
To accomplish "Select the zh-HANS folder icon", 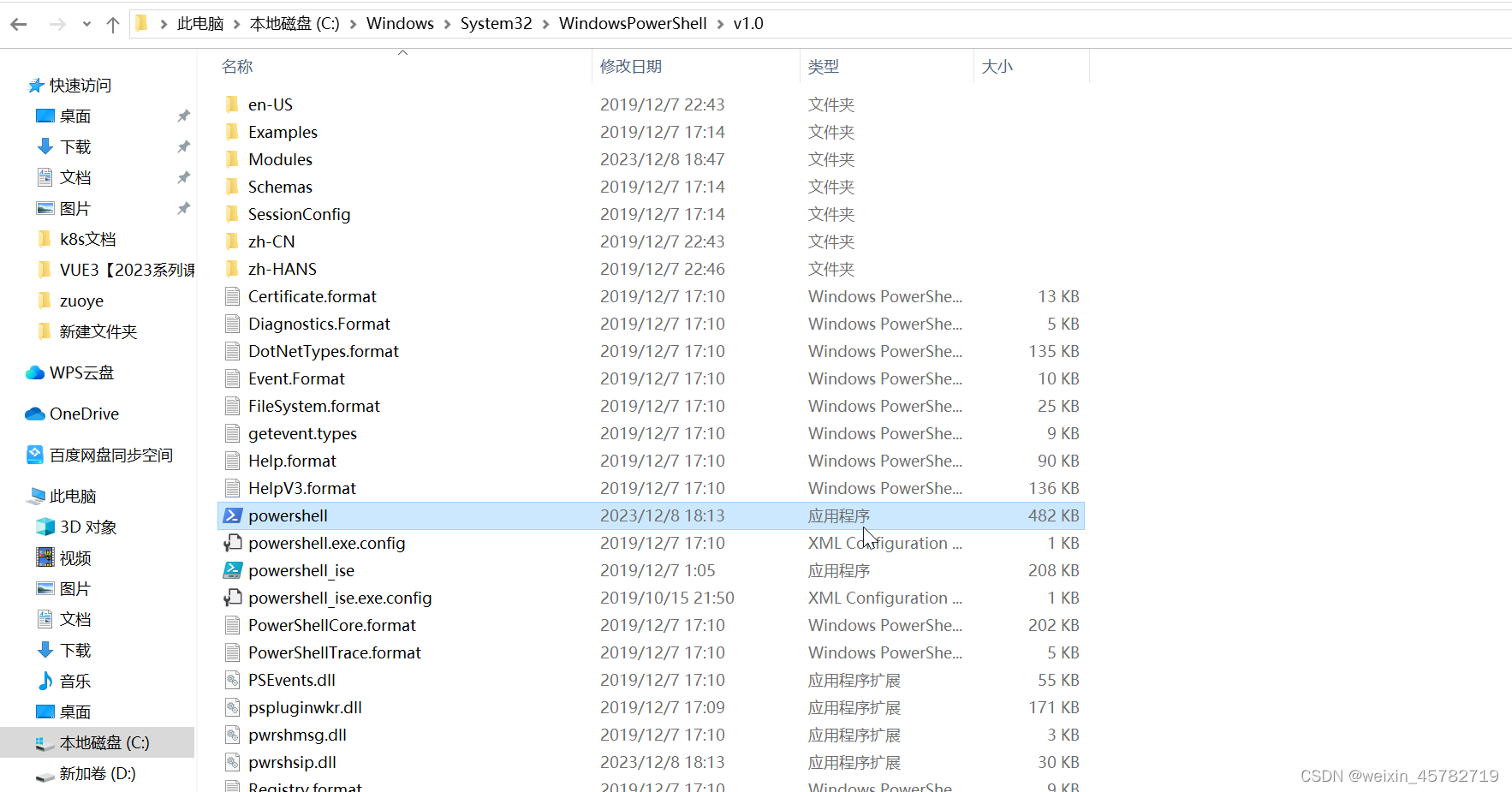I will click(232, 269).
